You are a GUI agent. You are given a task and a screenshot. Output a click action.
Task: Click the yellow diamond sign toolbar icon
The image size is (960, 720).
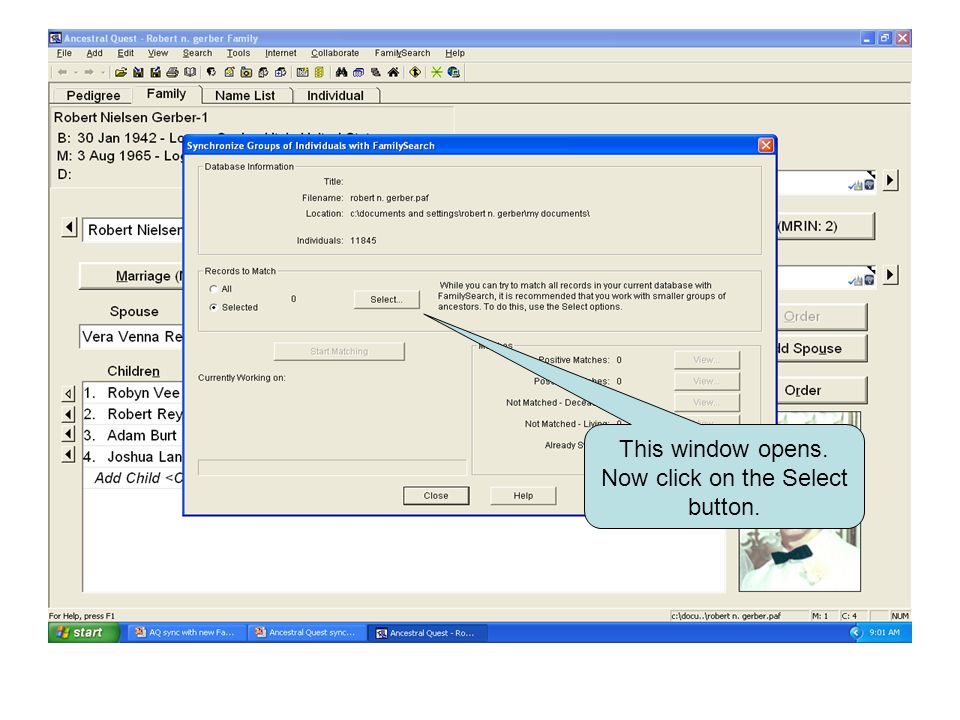pos(415,72)
